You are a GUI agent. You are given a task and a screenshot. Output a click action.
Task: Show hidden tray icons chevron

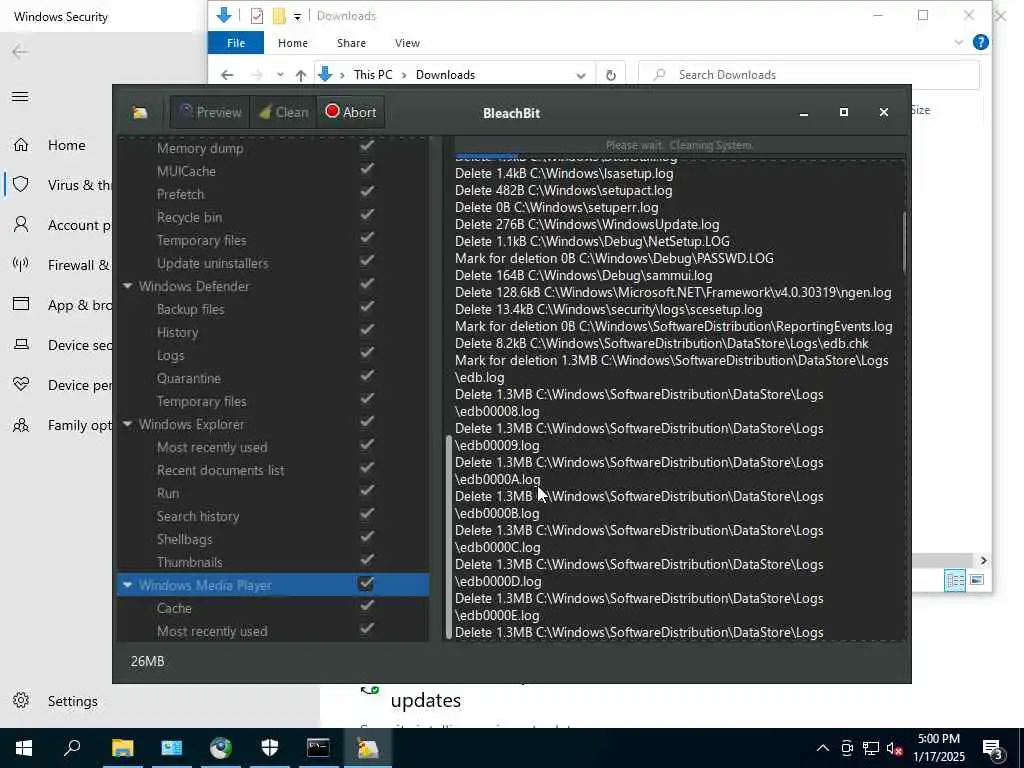point(823,748)
